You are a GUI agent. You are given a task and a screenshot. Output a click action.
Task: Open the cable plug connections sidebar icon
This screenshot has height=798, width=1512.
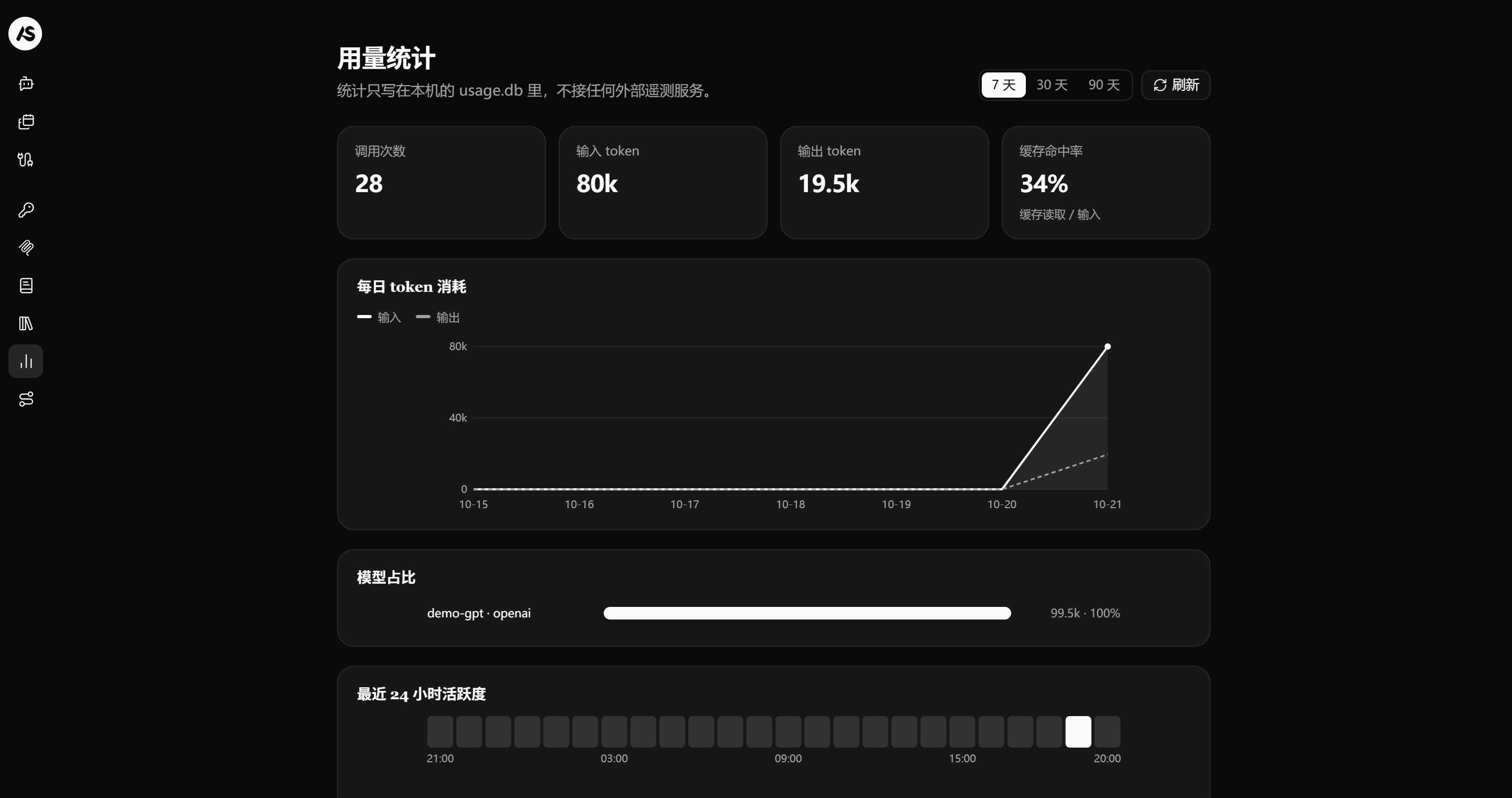click(x=26, y=160)
